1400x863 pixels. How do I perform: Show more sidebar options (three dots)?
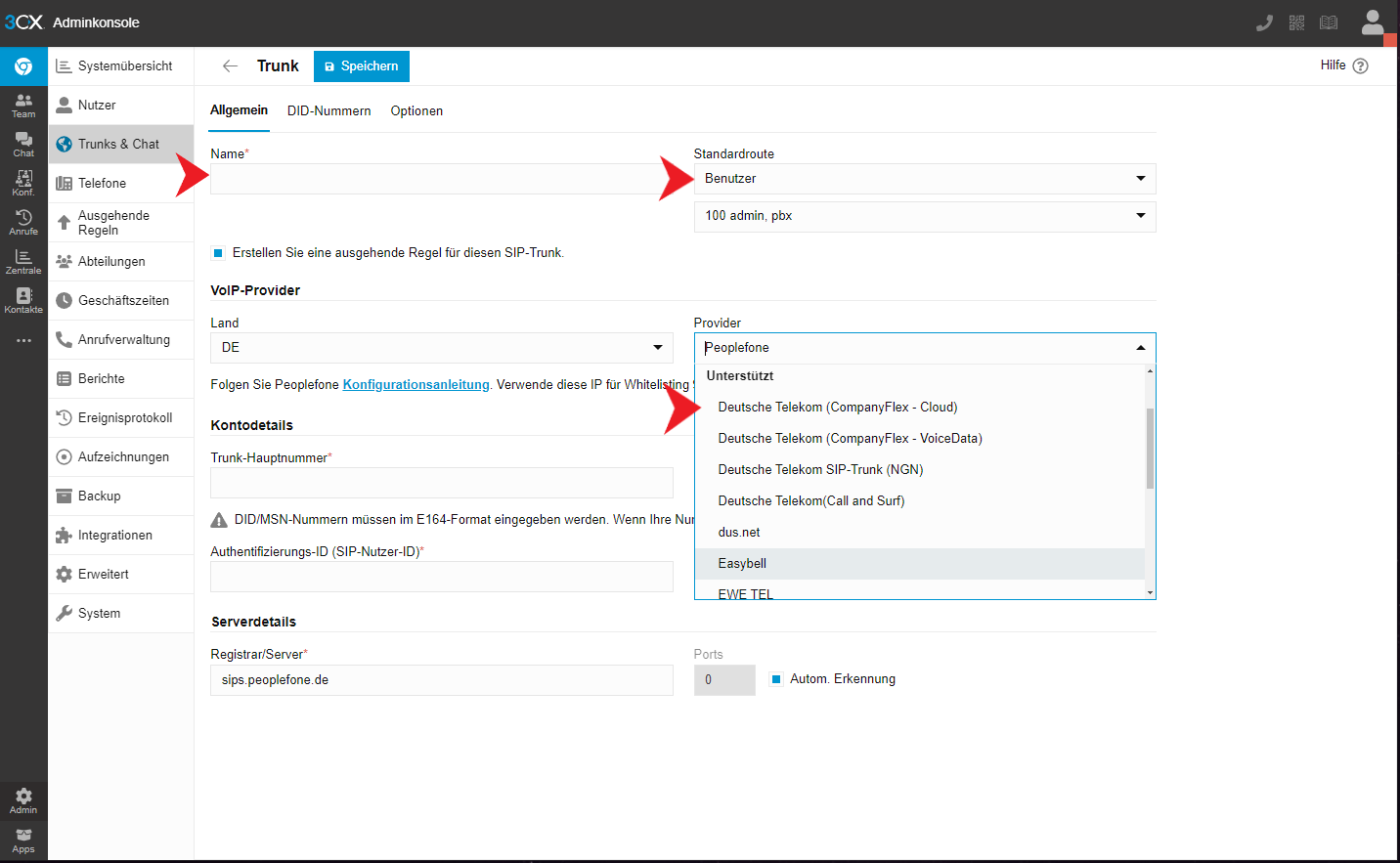(23, 340)
